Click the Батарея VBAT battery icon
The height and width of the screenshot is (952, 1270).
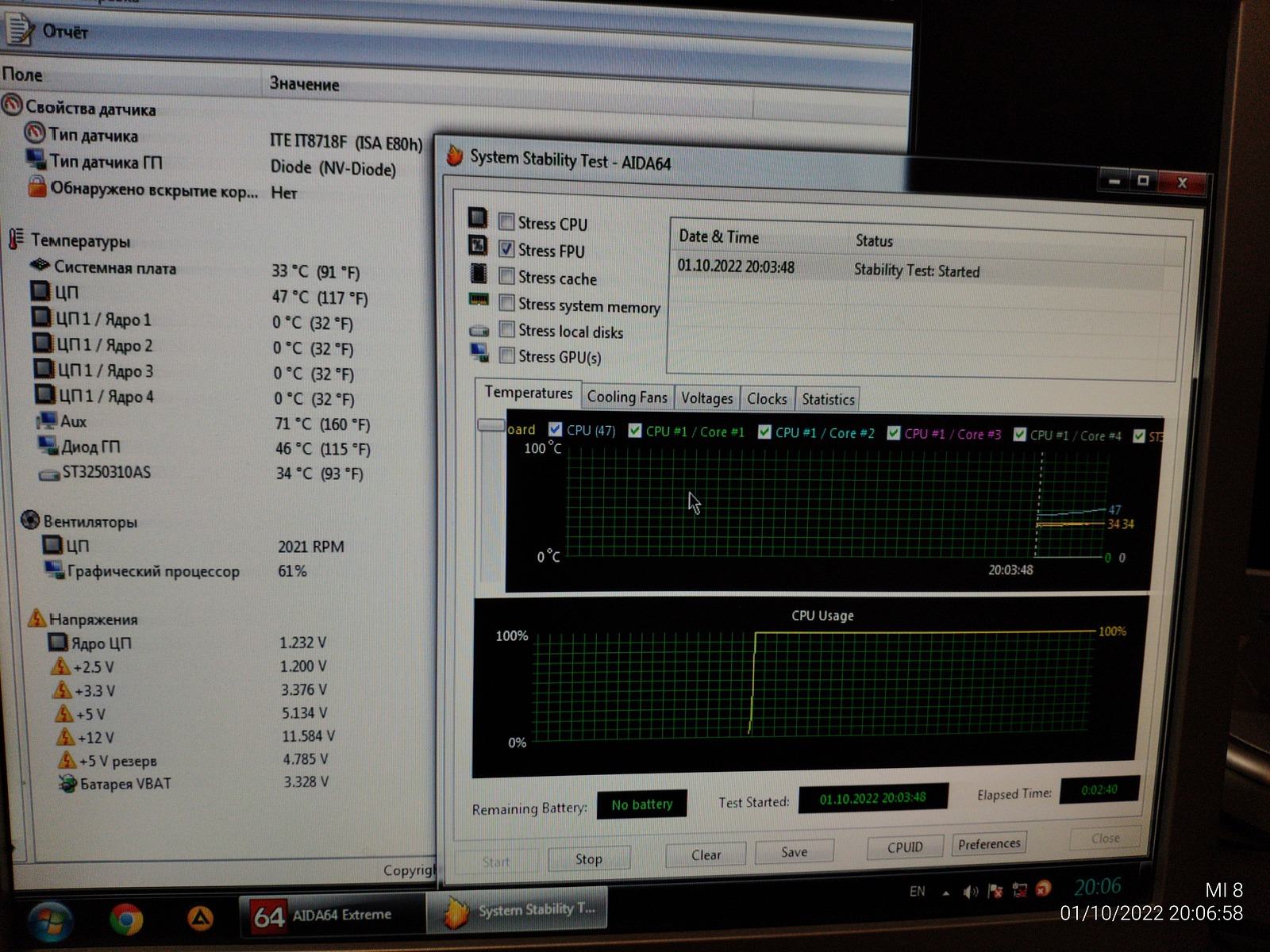pyautogui.click(x=67, y=783)
